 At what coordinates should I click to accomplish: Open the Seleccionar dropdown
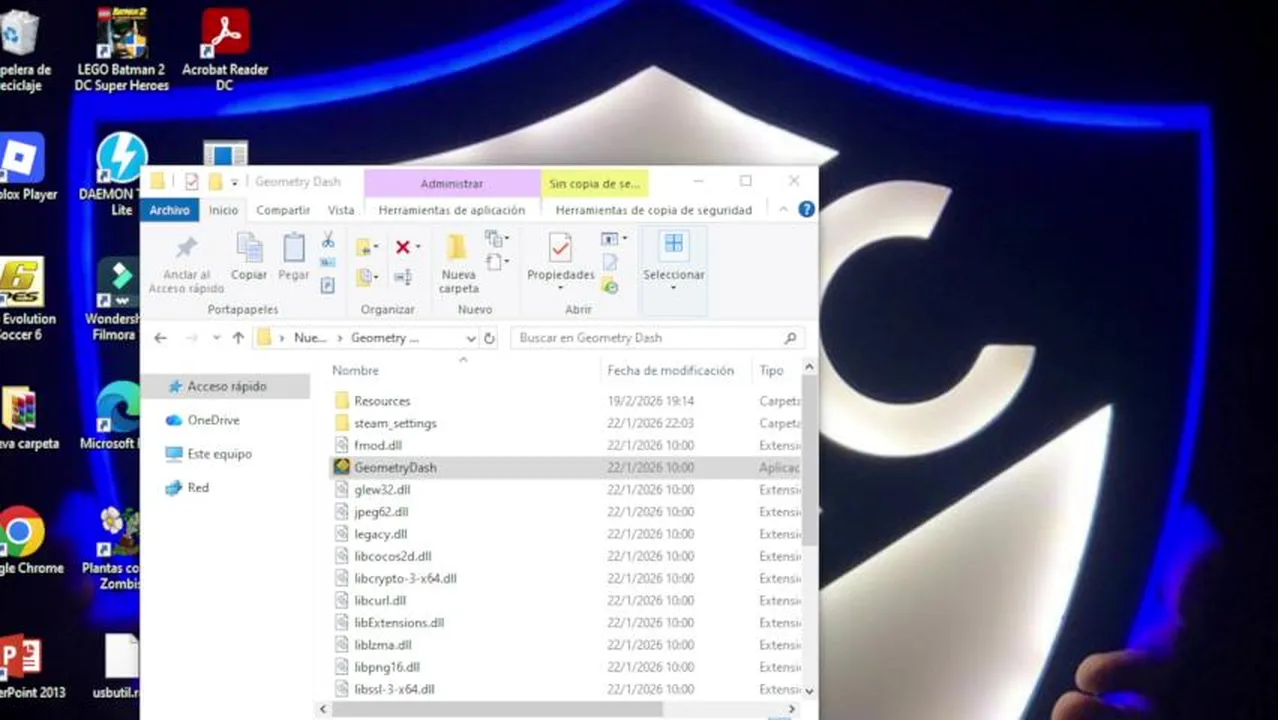[673, 289]
